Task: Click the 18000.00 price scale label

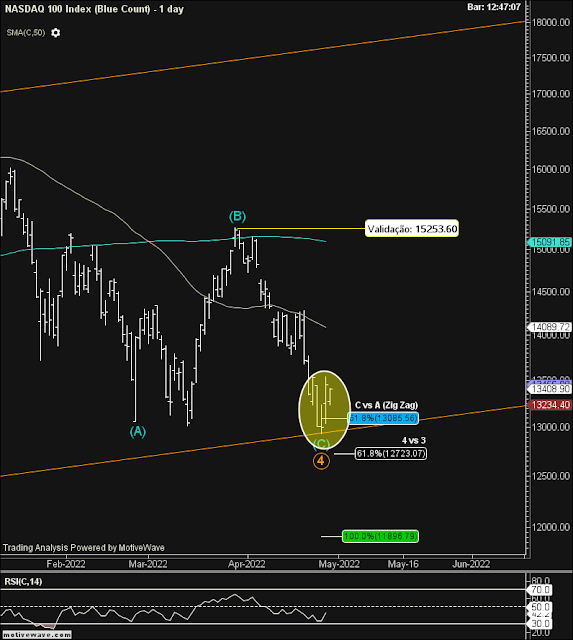Action: tap(551, 22)
